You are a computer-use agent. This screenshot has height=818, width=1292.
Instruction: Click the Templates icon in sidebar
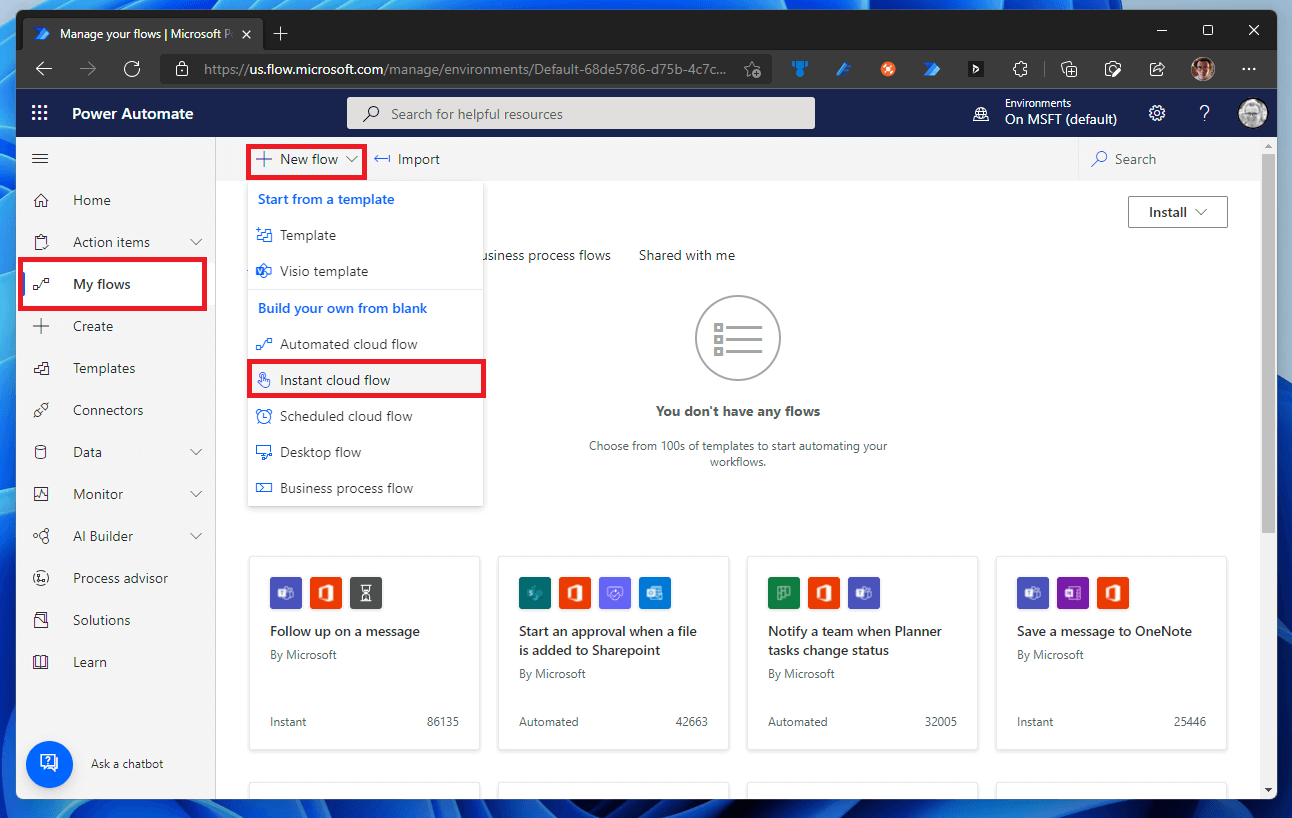[41, 368]
